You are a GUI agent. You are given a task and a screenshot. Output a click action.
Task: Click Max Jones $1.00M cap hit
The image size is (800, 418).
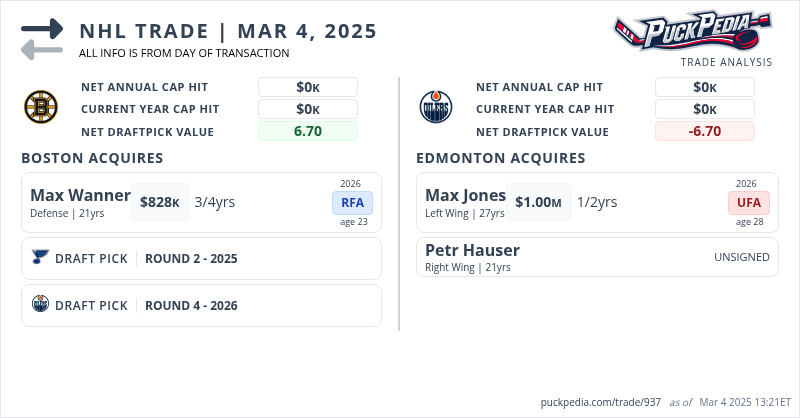click(x=538, y=202)
